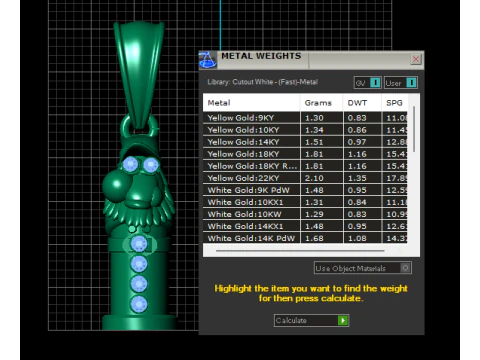The width and height of the screenshot is (480, 360).
Task: Sort by the Grams column header
Action: pyautogui.click(x=321, y=103)
